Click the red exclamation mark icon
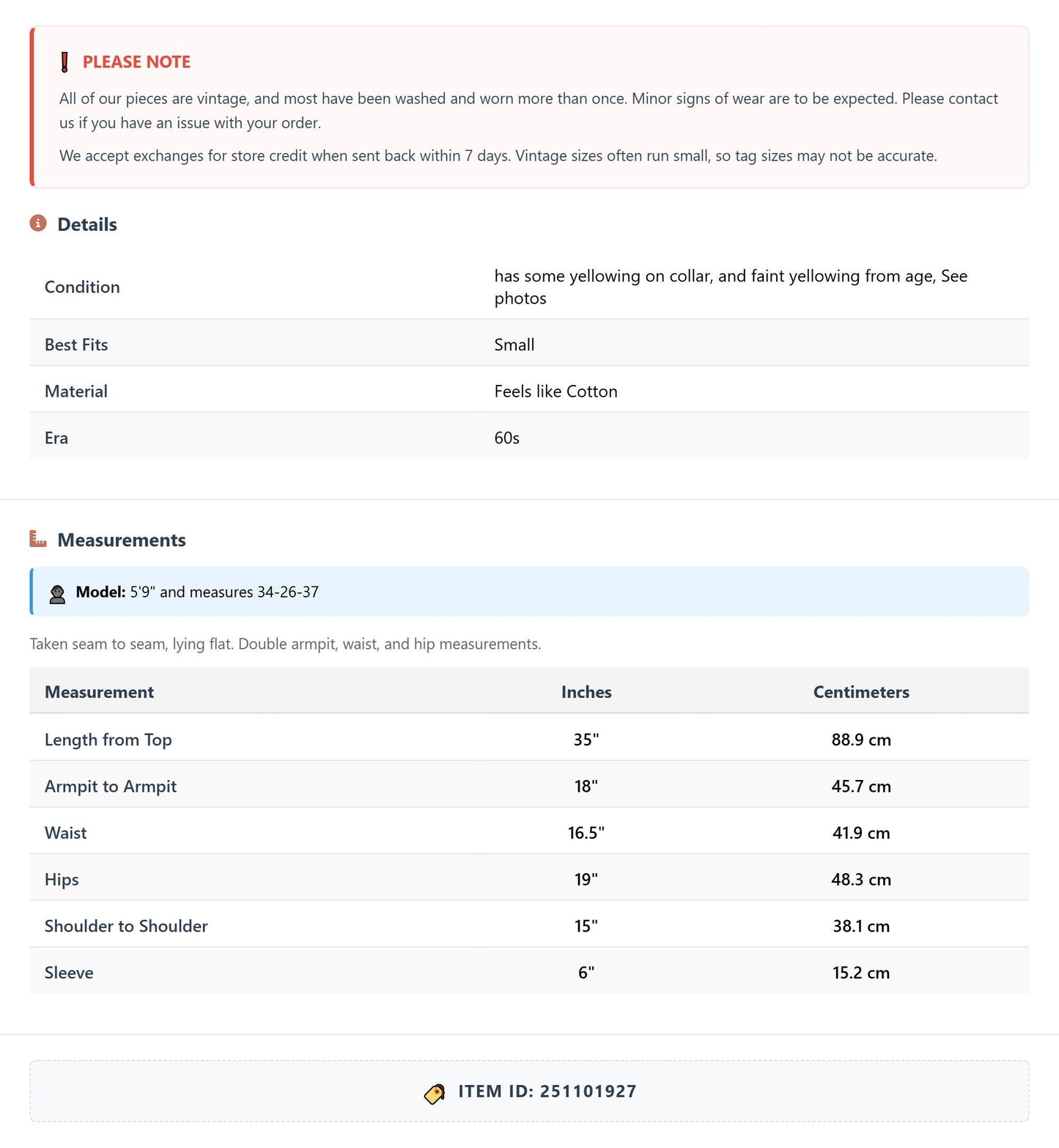Screen dimensions: 1059x1148 coord(64,62)
